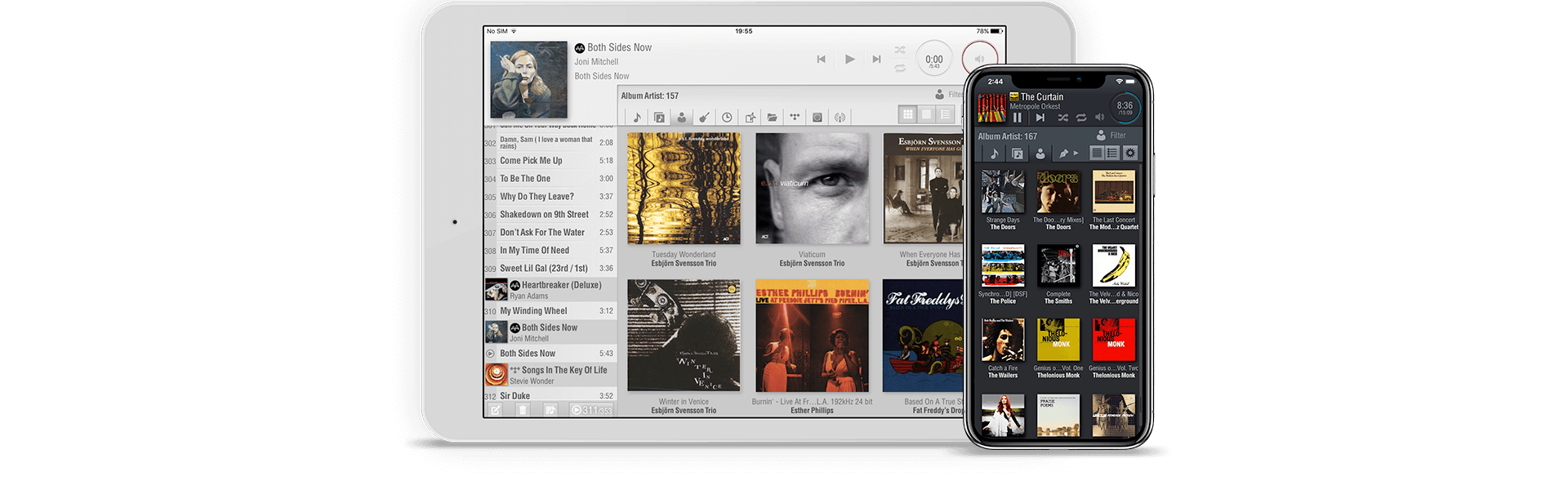The image size is (1568, 503).
Task: Open the Genre guitar tab on tablet
Action: point(704,118)
